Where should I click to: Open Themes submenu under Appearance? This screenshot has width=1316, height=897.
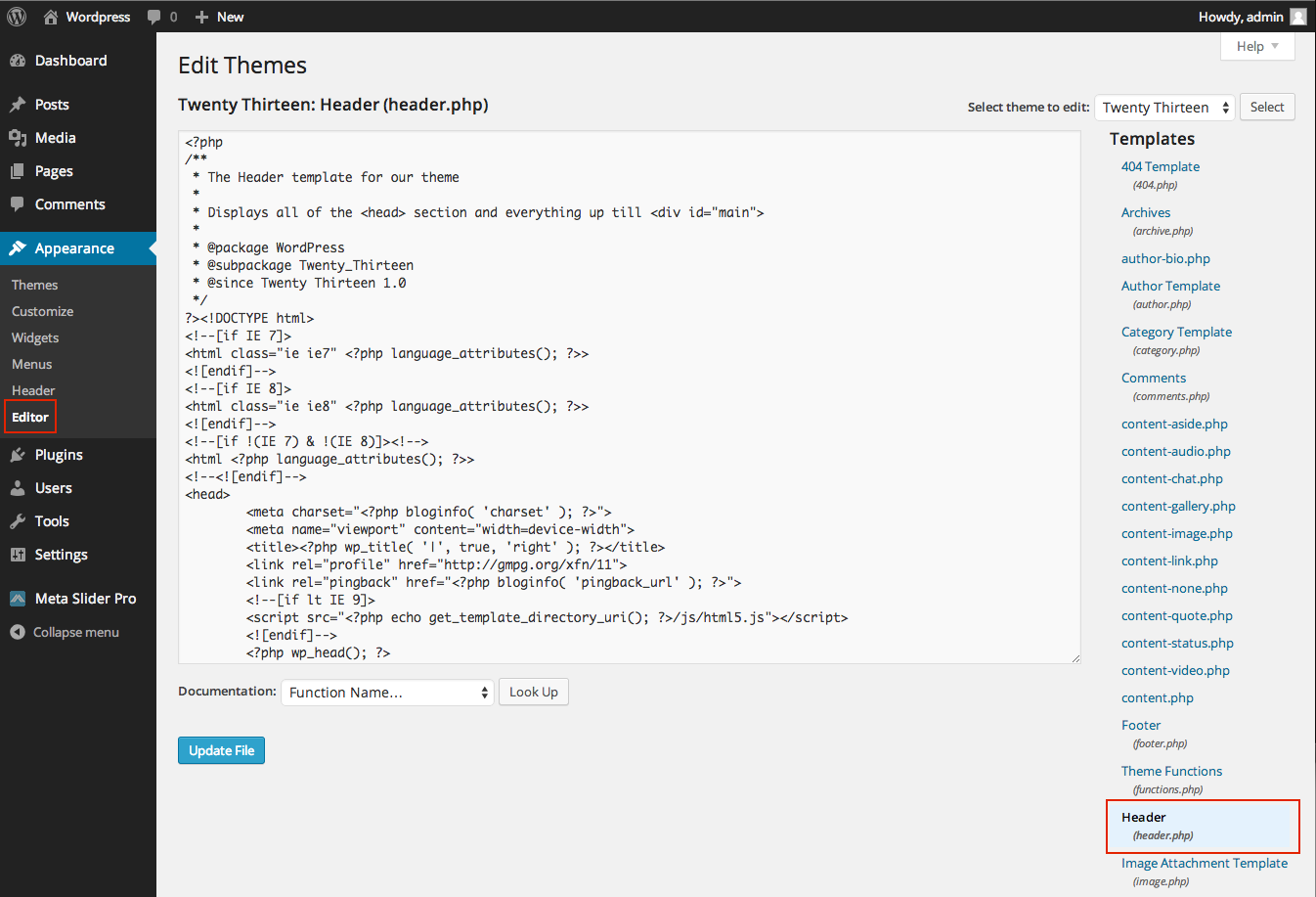pyautogui.click(x=35, y=285)
